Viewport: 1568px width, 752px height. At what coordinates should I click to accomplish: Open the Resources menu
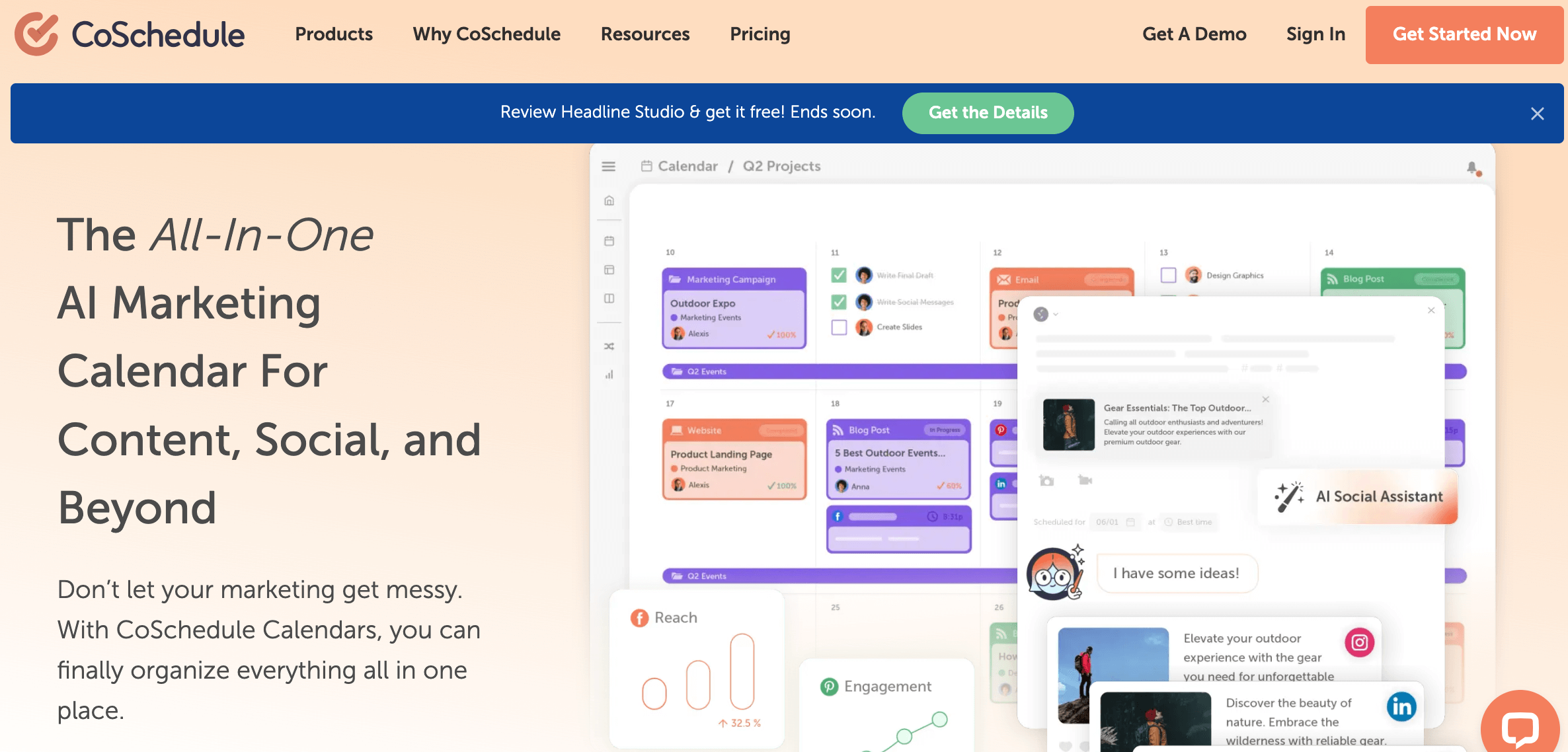(x=645, y=33)
